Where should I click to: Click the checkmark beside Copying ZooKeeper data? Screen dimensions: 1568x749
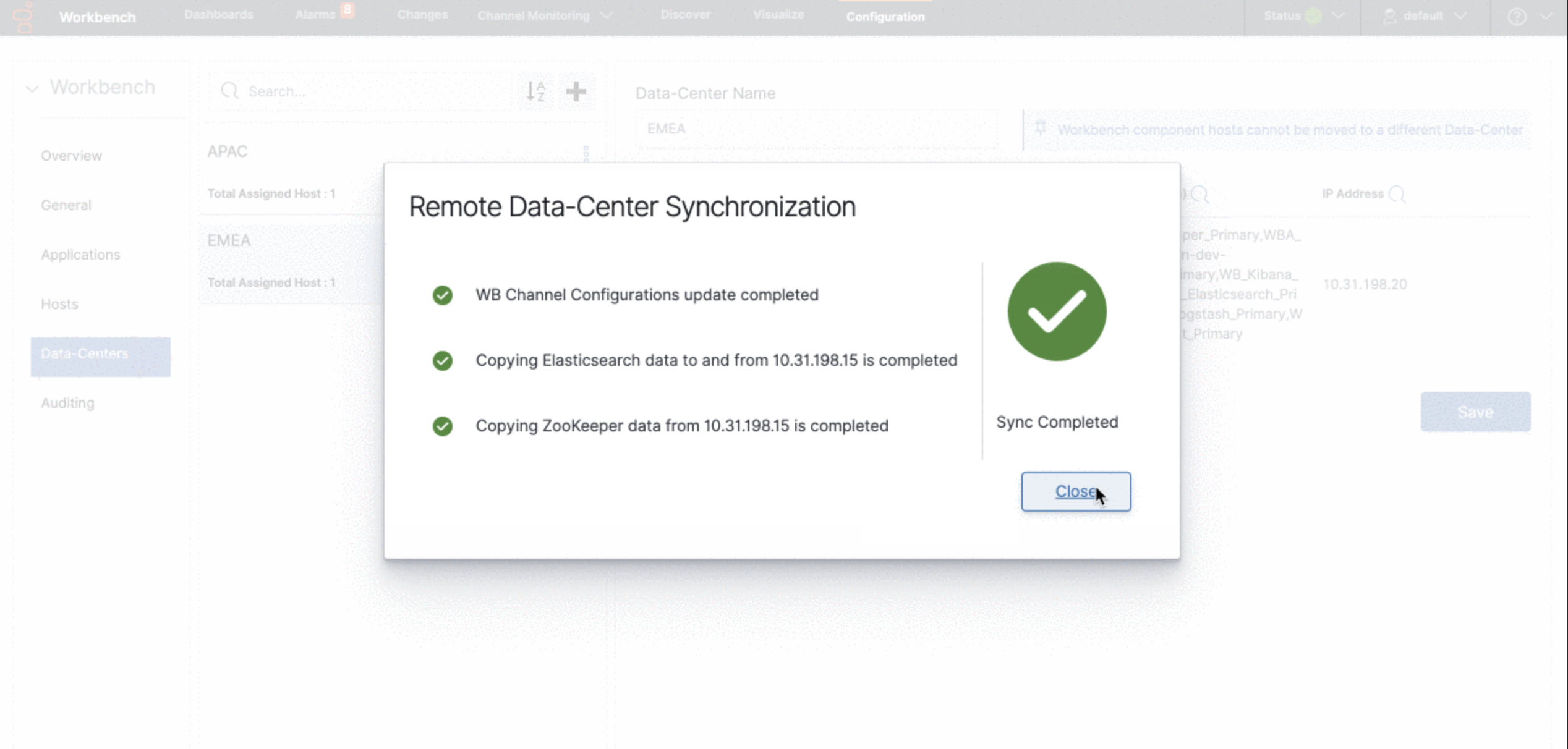(x=442, y=426)
